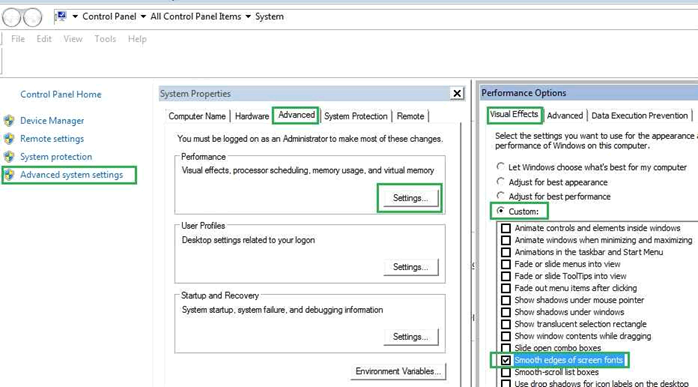This screenshot has width=698, height=387.
Task: Expand the dropdown arrow before System breadcrumb
Action: pos(248,16)
